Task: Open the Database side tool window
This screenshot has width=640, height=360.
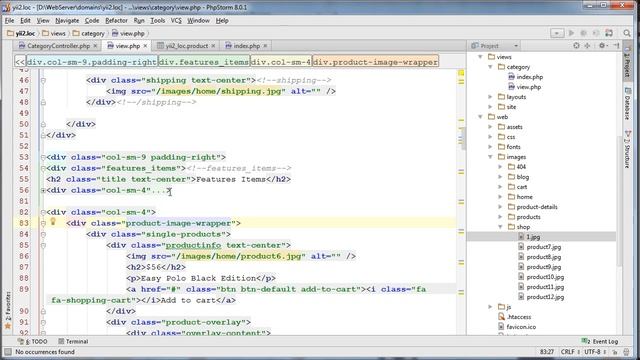Action: (x=627, y=103)
